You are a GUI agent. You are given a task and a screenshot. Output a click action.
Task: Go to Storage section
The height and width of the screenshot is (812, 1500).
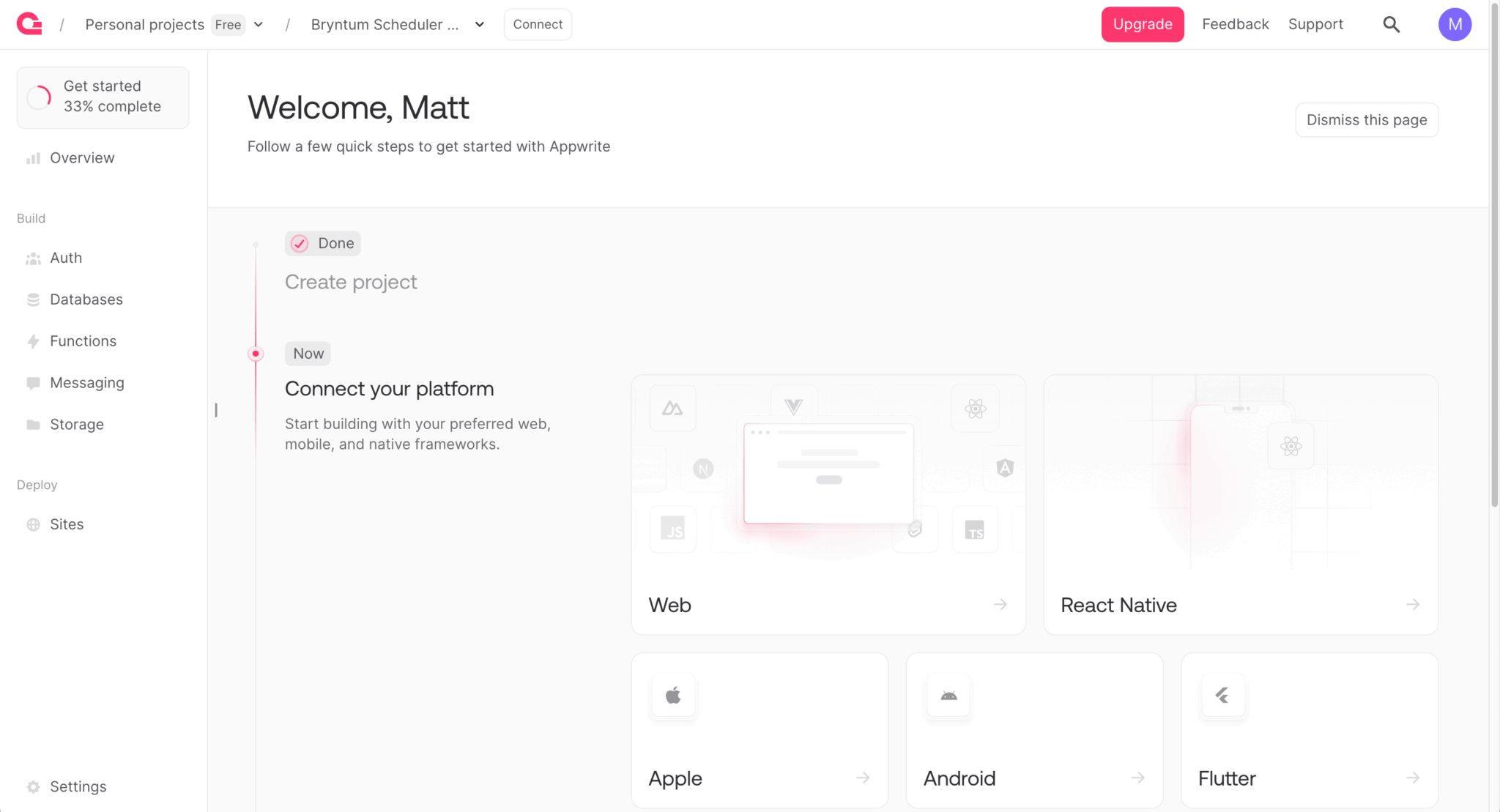(x=76, y=425)
